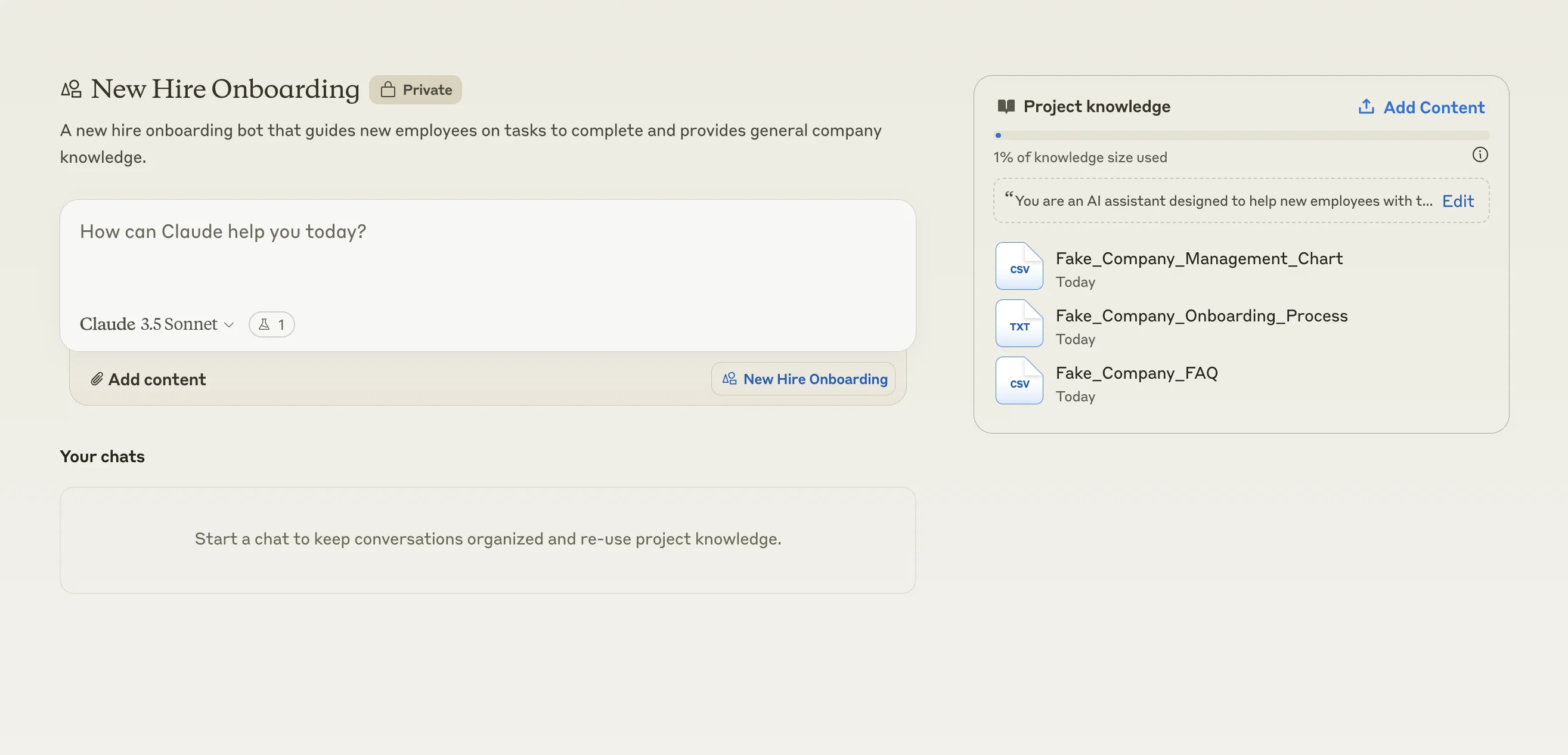The image size is (1568, 755).
Task: Click the chevron next to model name
Action: pos(229,325)
